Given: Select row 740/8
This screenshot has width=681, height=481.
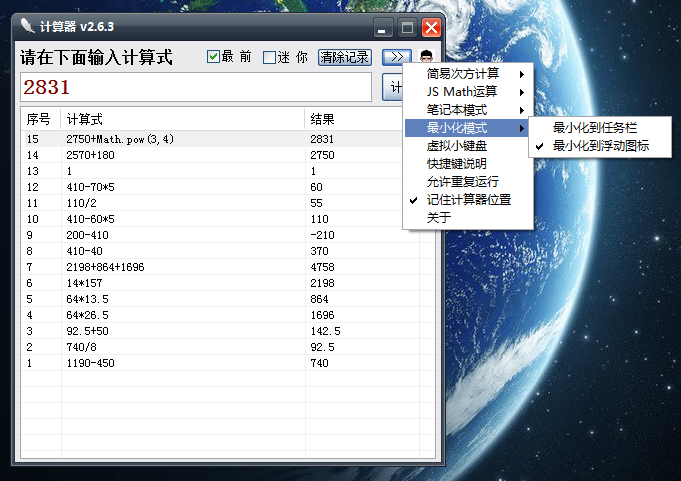Looking at the screenshot, I should tap(228, 347).
